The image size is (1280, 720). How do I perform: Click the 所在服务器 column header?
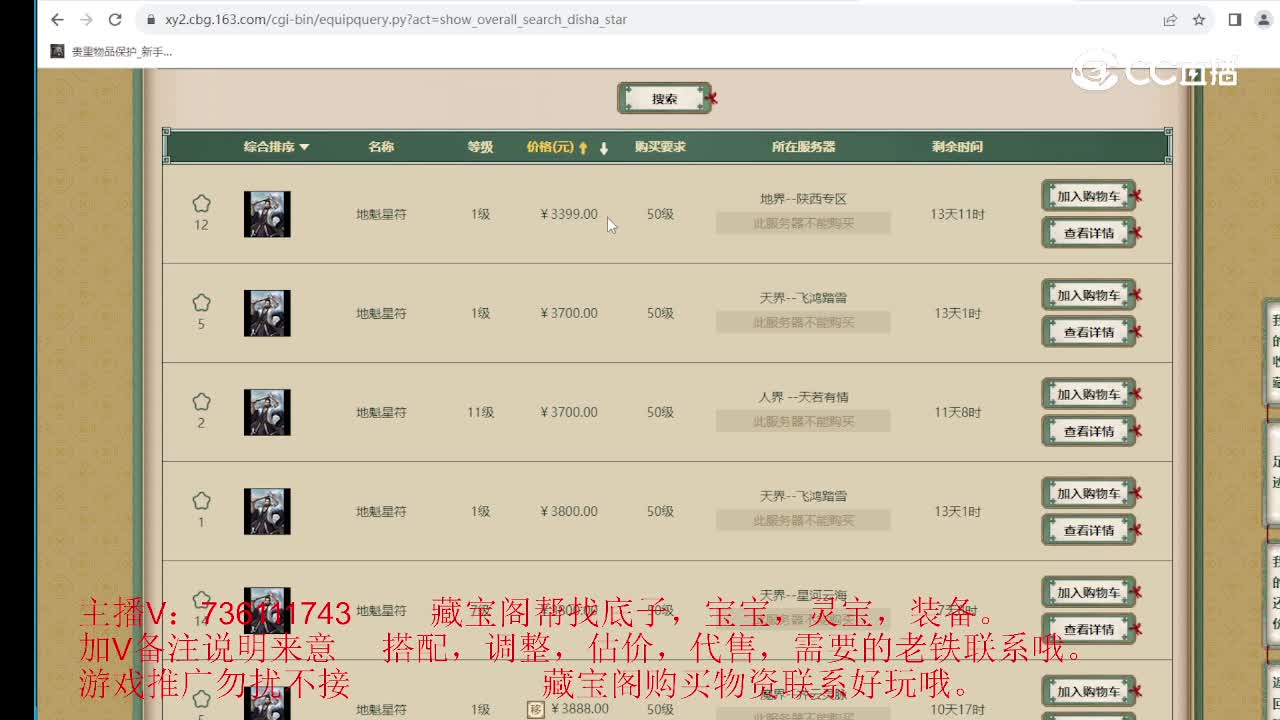tap(803, 147)
